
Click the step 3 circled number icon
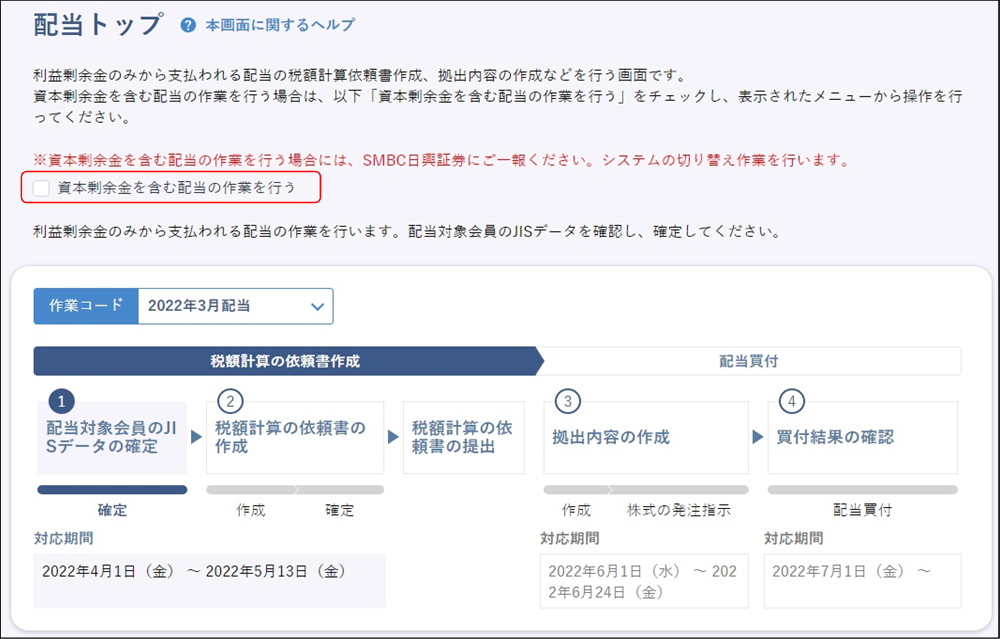pyautogui.click(x=568, y=402)
